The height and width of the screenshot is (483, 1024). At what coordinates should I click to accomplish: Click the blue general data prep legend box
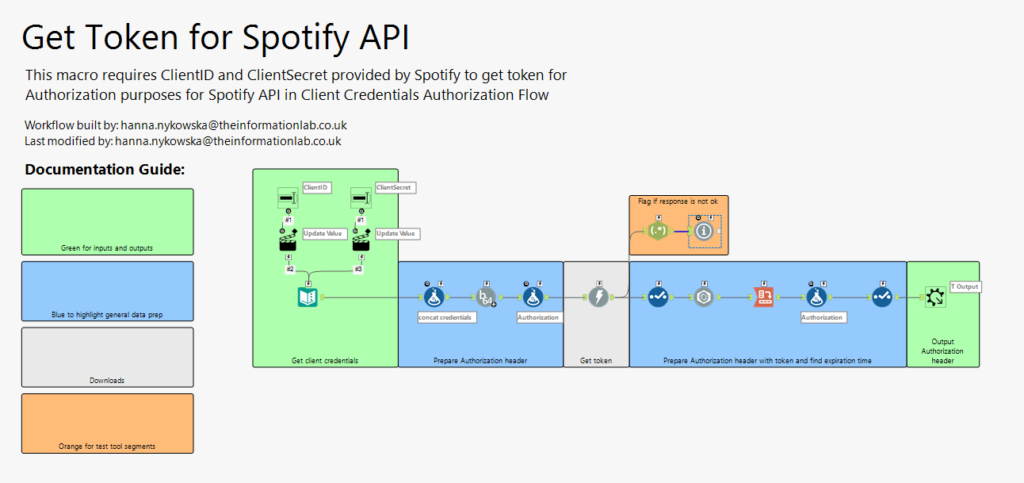(x=107, y=291)
